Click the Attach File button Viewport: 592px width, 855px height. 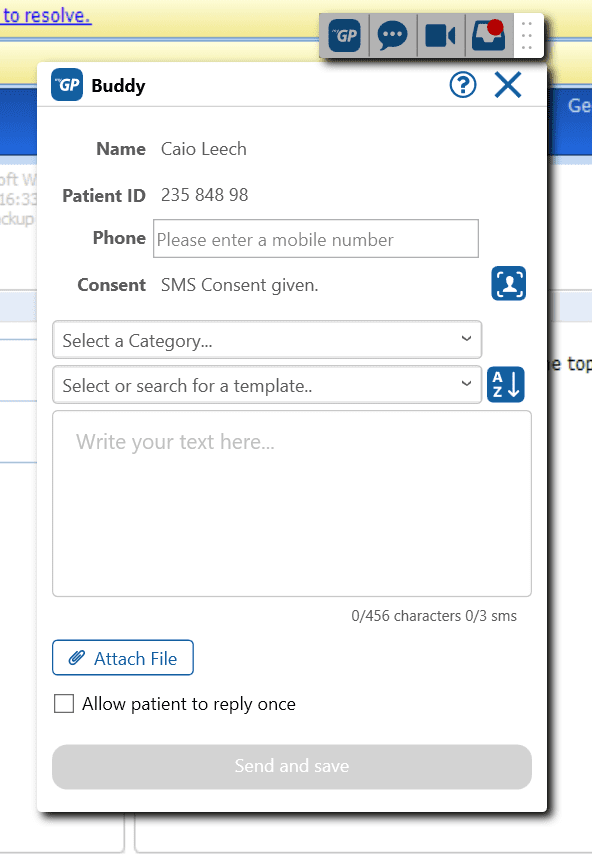point(123,658)
